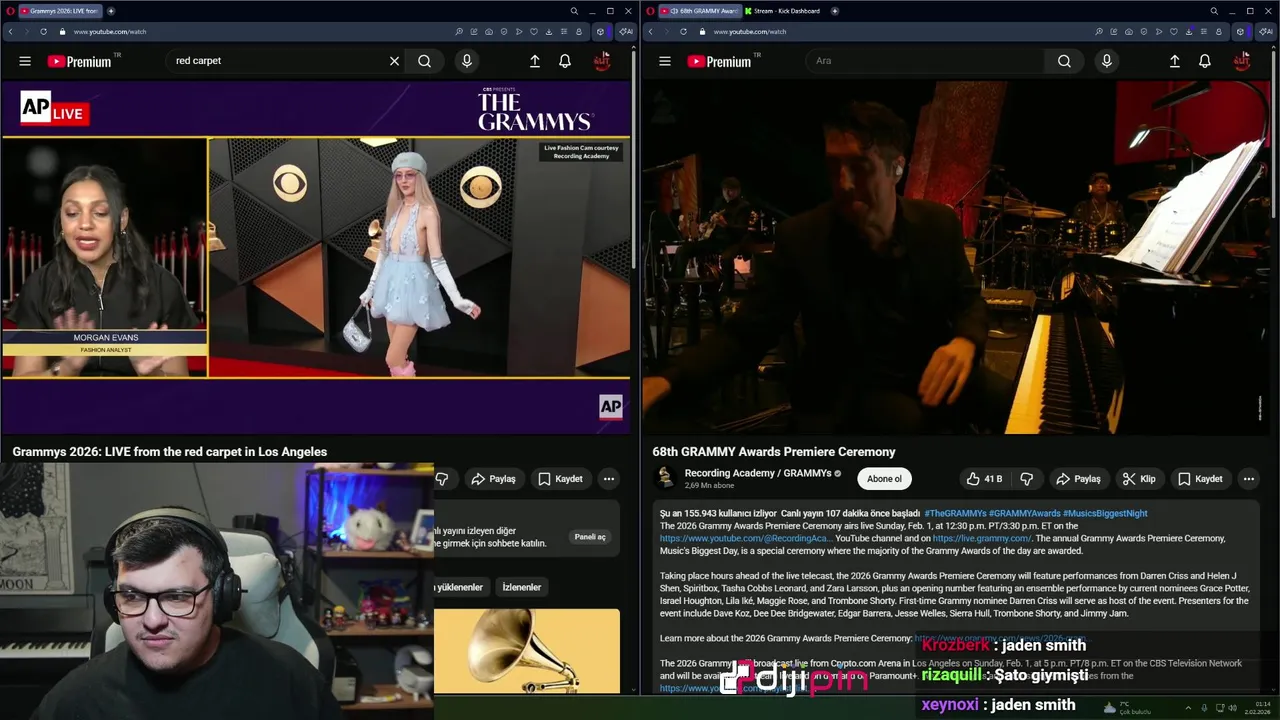Dislike the red carpet video
This screenshot has height=720, width=1280.
point(442,479)
